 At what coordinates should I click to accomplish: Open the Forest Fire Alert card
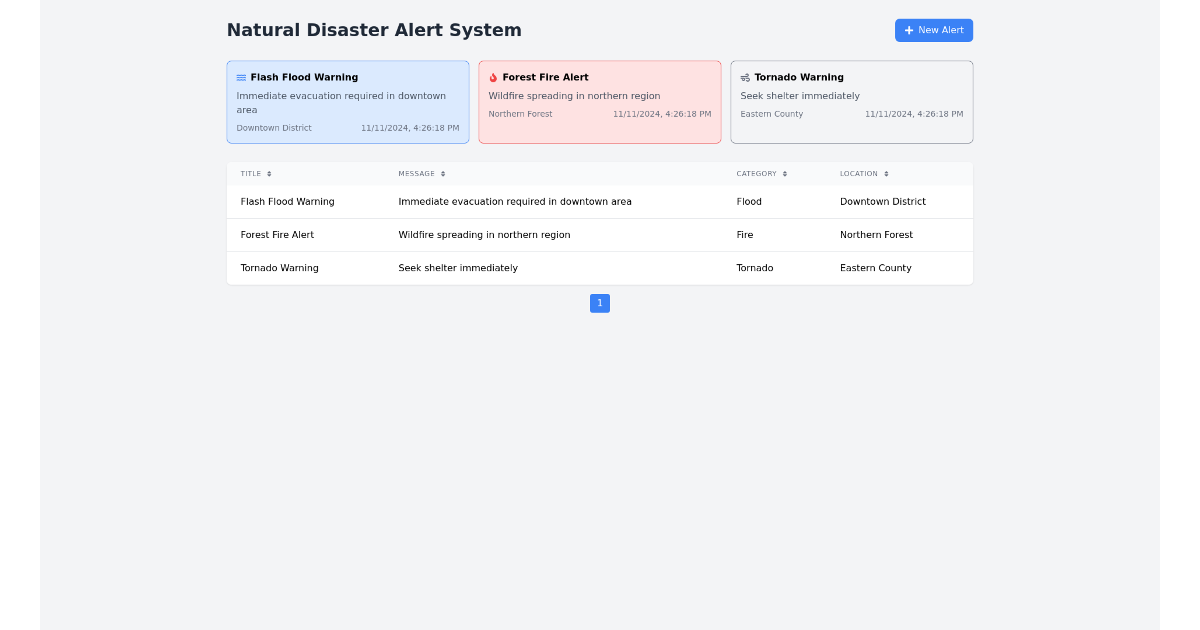(x=600, y=101)
